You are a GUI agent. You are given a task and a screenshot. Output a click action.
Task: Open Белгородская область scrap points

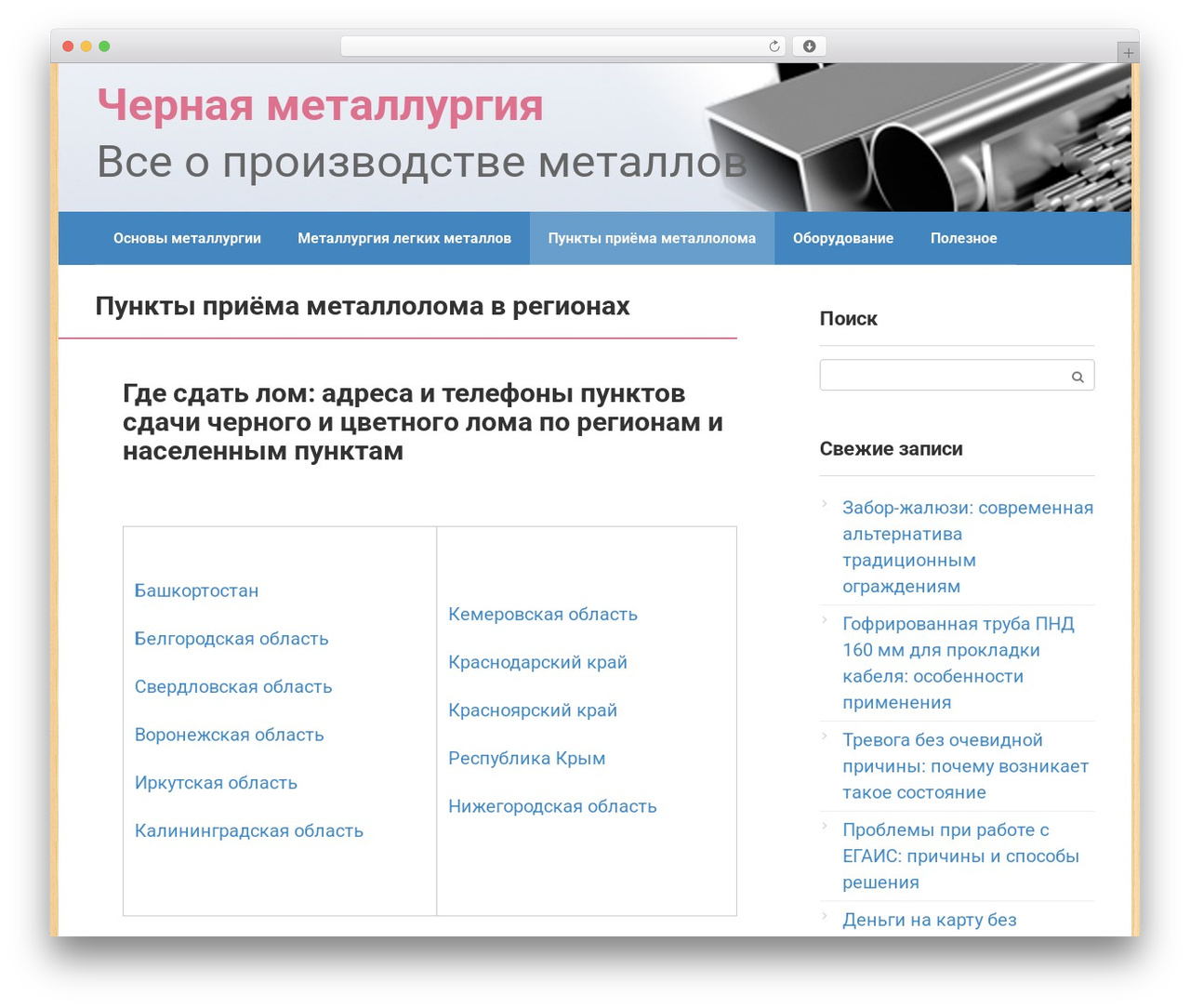(x=231, y=639)
